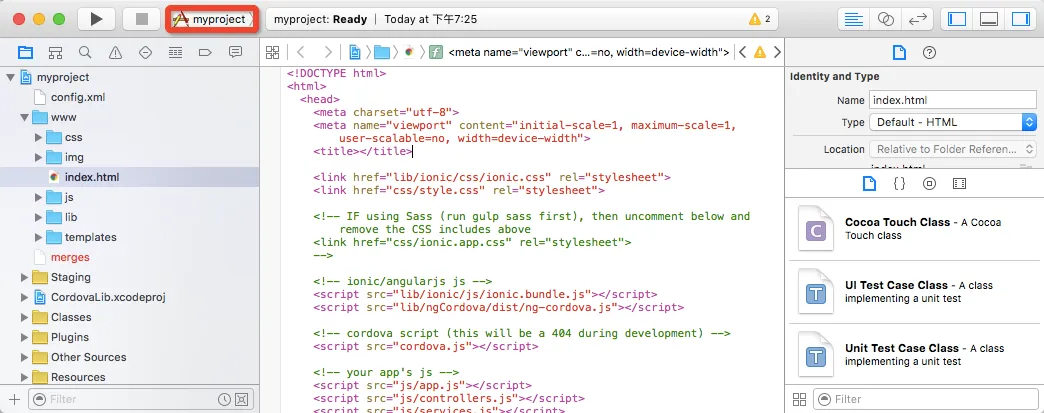1044x413 pixels.
Task: Show the File inspector
Action: click(899, 52)
